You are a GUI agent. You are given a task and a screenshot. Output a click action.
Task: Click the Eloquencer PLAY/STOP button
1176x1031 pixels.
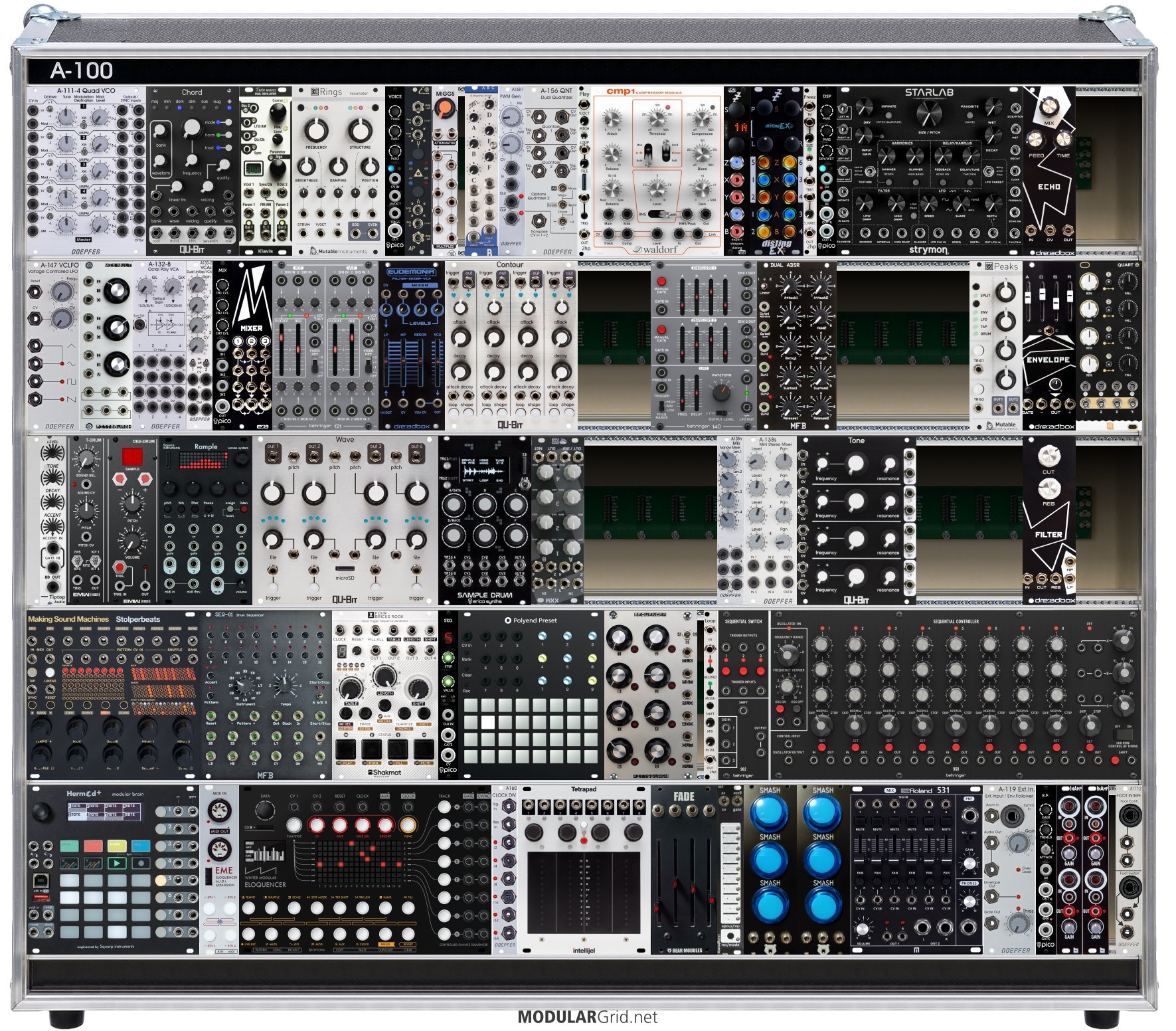[x=294, y=824]
